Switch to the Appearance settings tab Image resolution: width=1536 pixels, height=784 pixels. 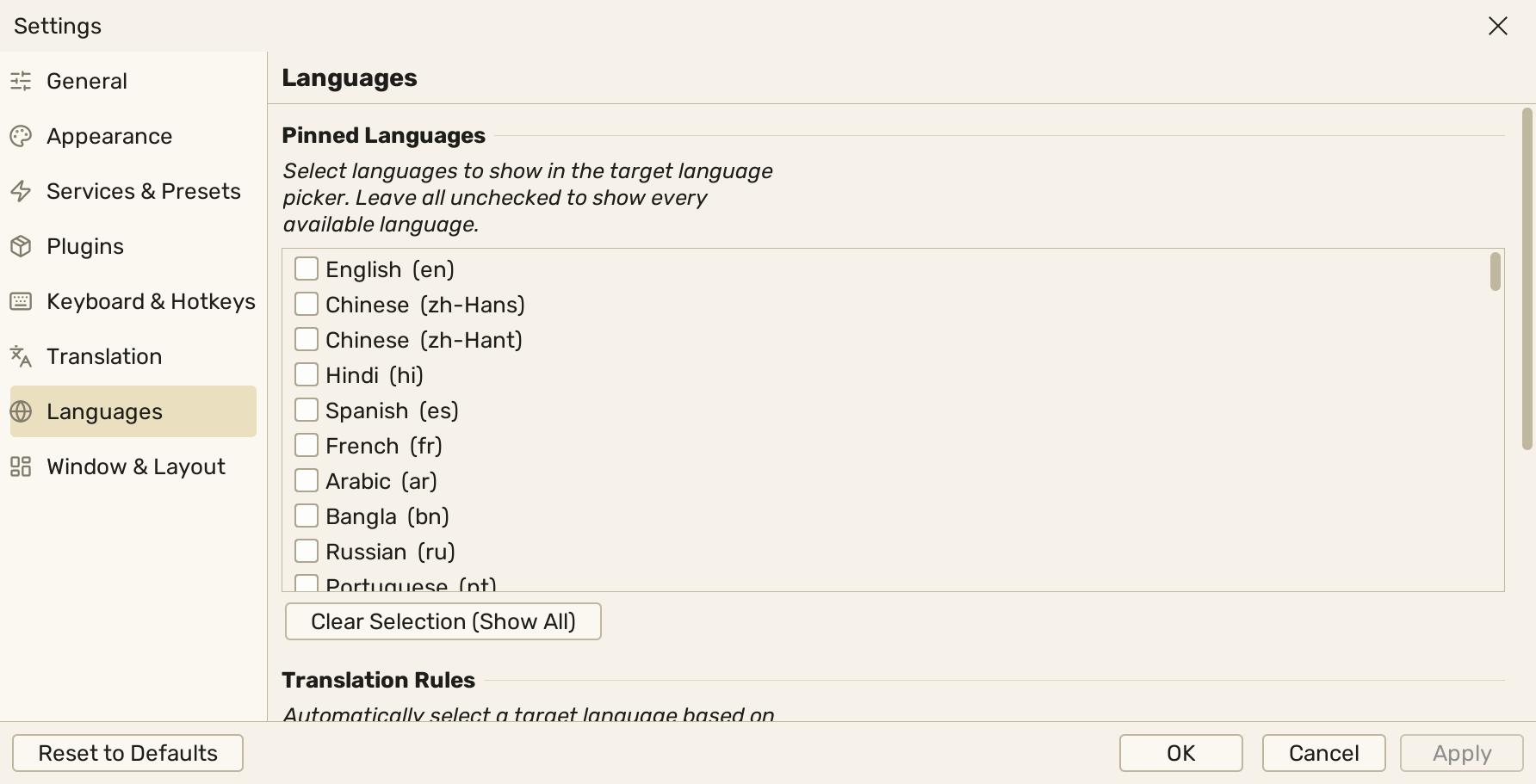pyautogui.click(x=133, y=136)
